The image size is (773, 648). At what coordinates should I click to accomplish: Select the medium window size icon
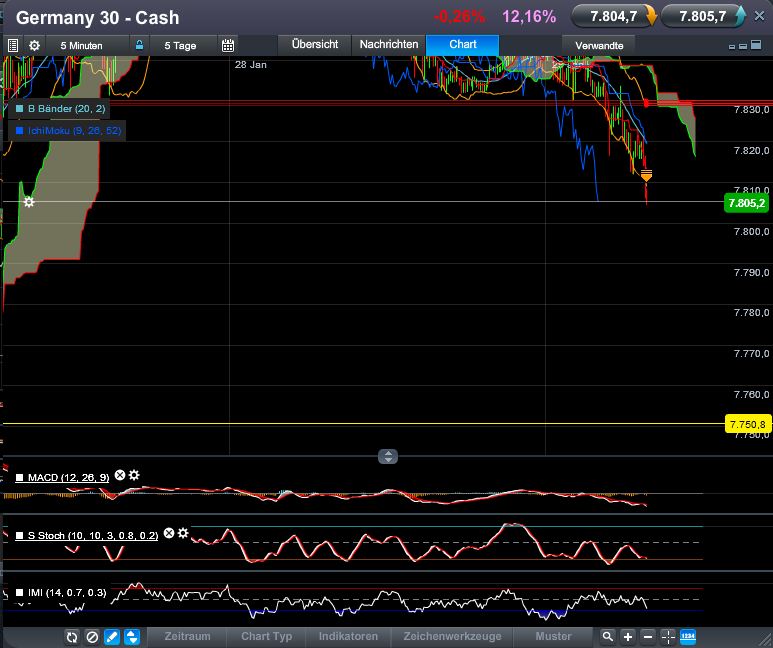pos(743,46)
